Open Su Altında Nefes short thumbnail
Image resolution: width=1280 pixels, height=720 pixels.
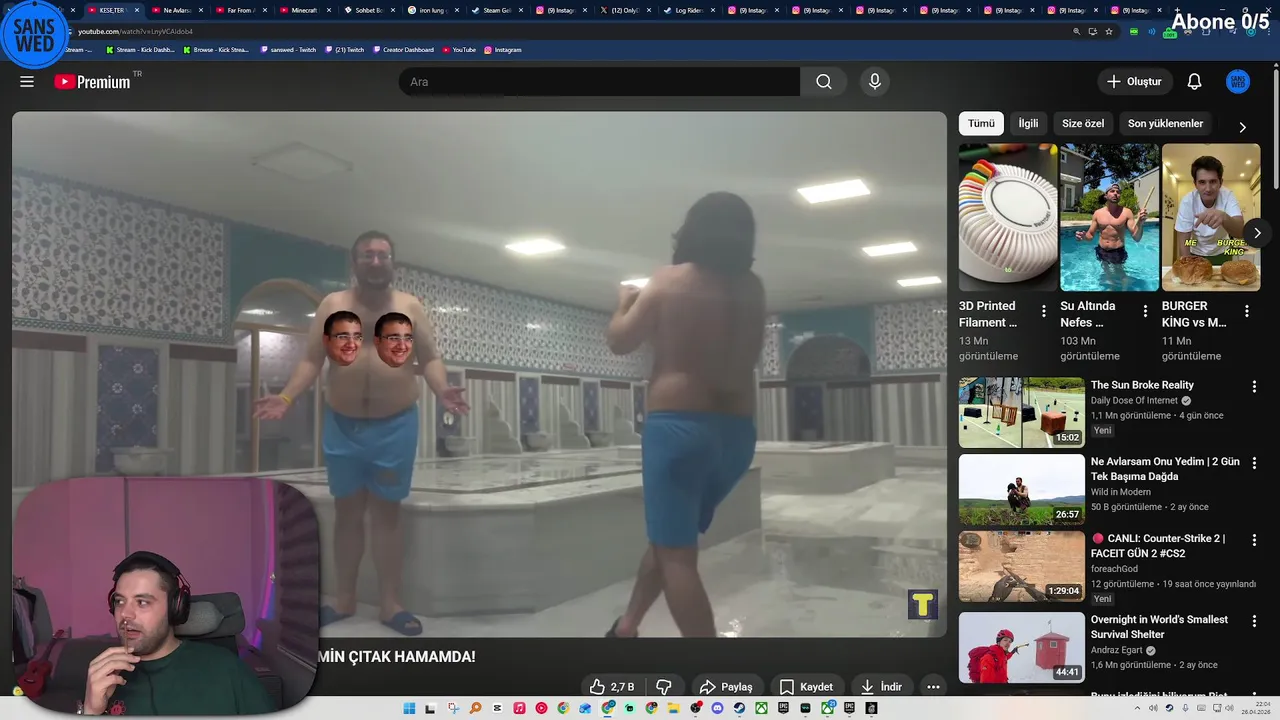click(1109, 217)
